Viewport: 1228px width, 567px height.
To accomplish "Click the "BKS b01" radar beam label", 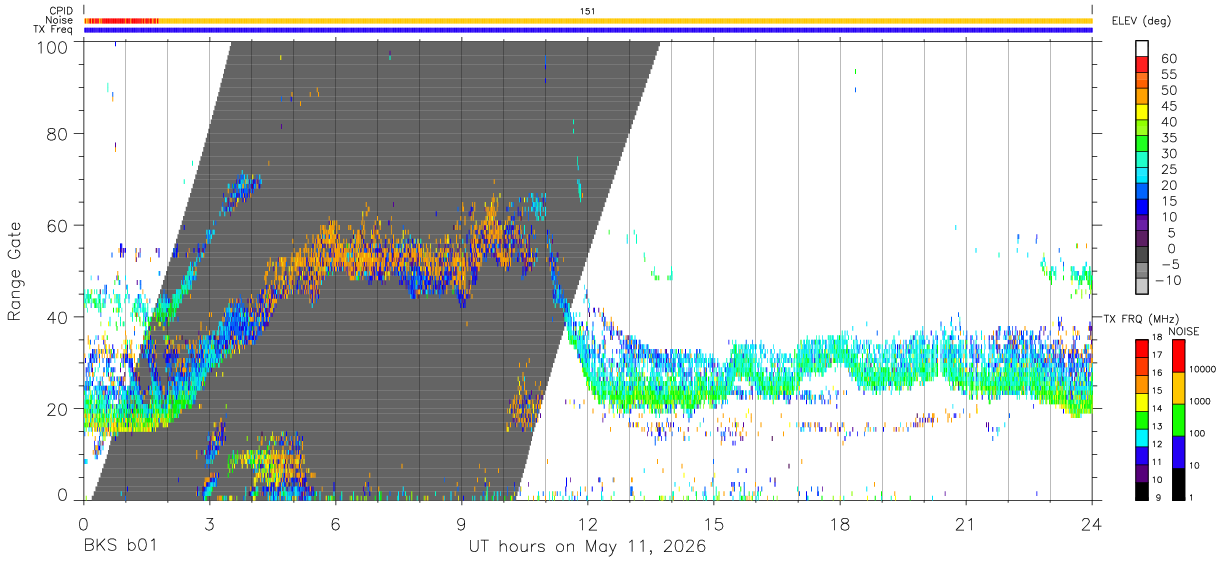I will [x=120, y=546].
